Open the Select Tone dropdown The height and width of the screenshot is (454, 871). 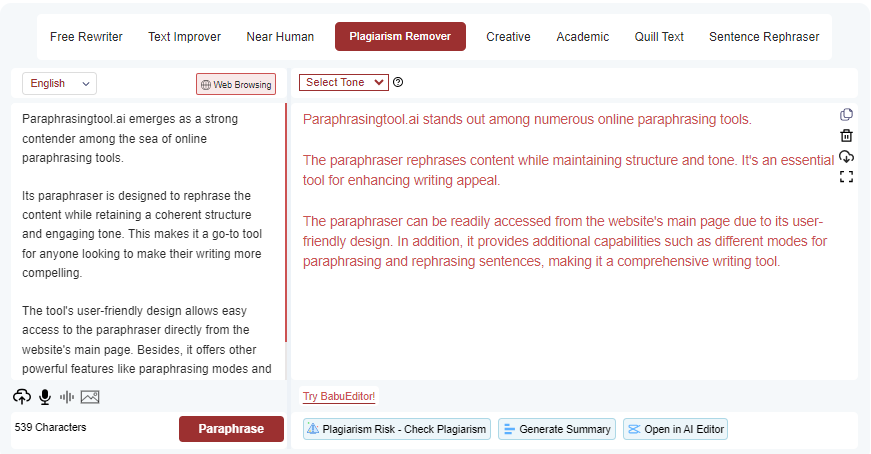coord(344,82)
